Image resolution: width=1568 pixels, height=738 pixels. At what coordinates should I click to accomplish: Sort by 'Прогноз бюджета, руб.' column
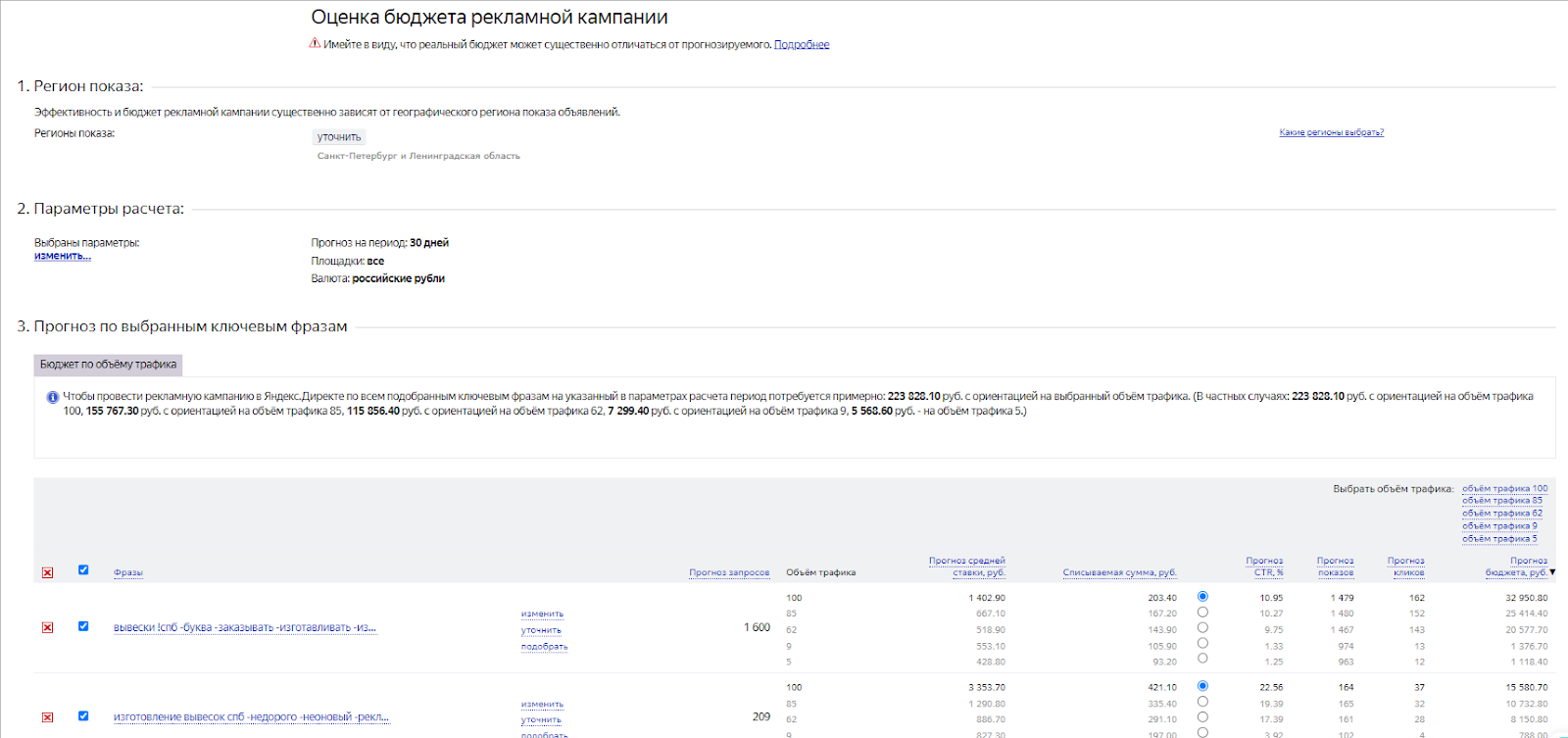pyautogui.click(x=1516, y=566)
